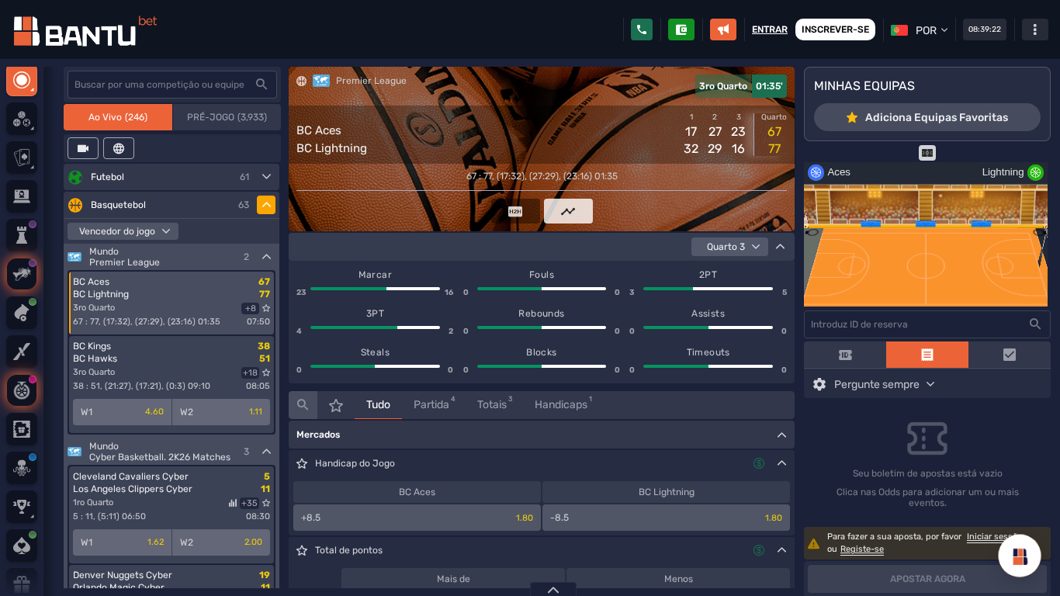Collapse the Basquetebol sport list
The height and width of the screenshot is (596, 1060).
click(266, 205)
